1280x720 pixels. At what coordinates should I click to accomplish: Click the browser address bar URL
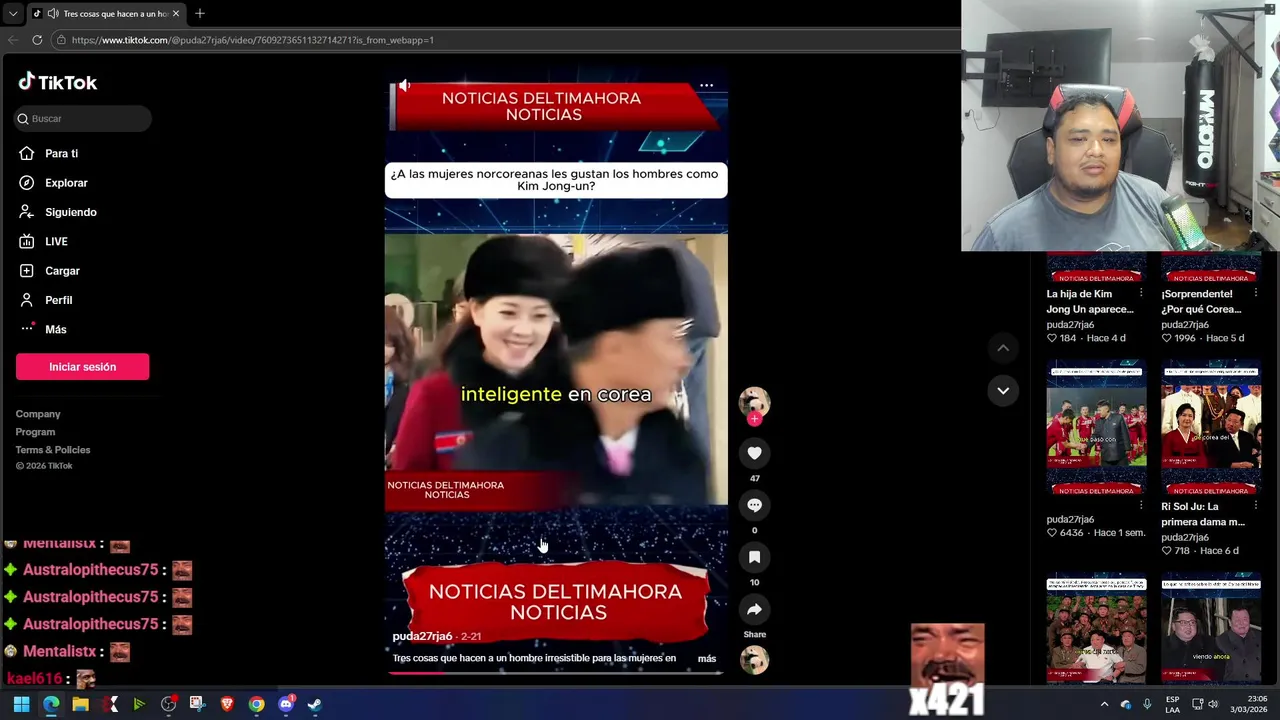(x=252, y=40)
